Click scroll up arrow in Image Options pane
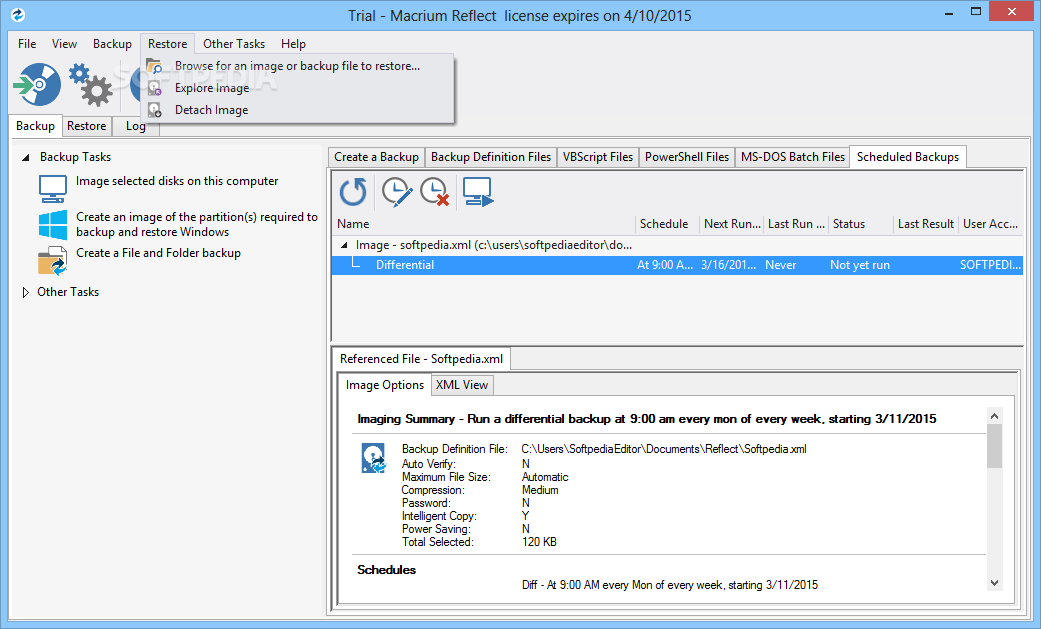This screenshot has width=1041, height=629. coord(994,416)
